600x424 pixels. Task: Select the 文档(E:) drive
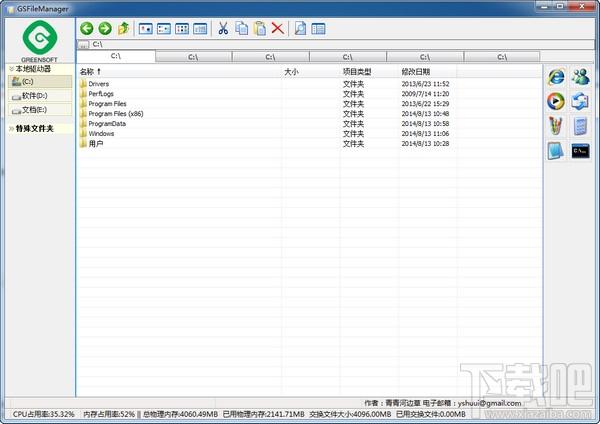40,110
